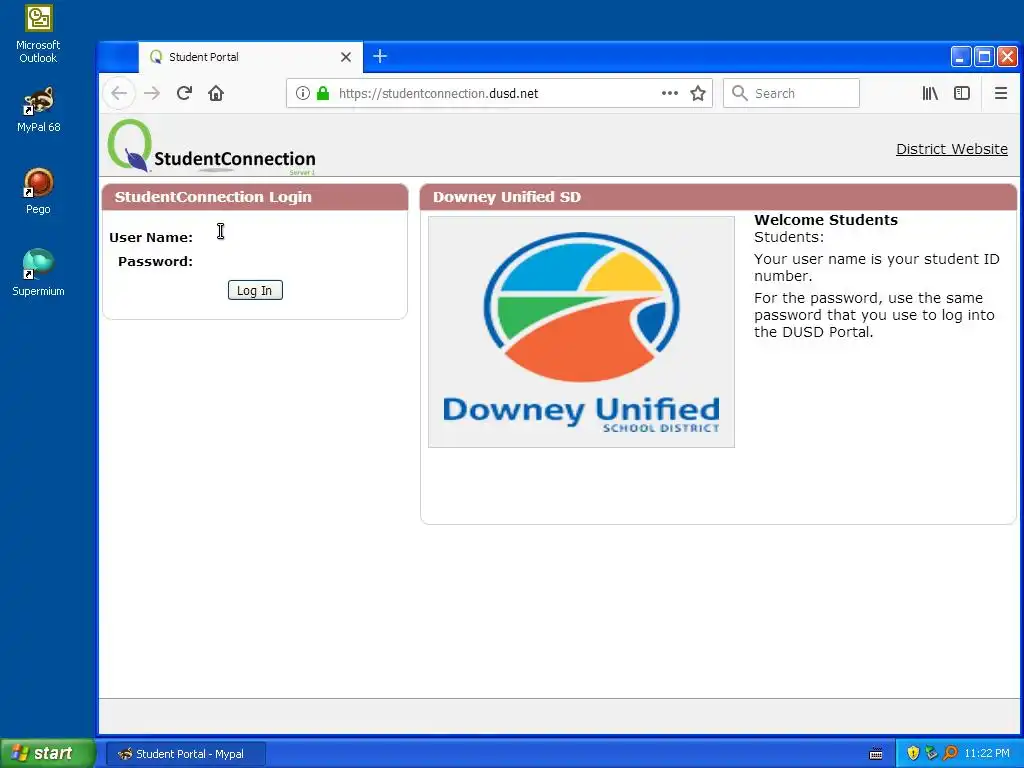Open the browser hamburger menu
Viewport: 1024px width, 768px height.
1000,93
